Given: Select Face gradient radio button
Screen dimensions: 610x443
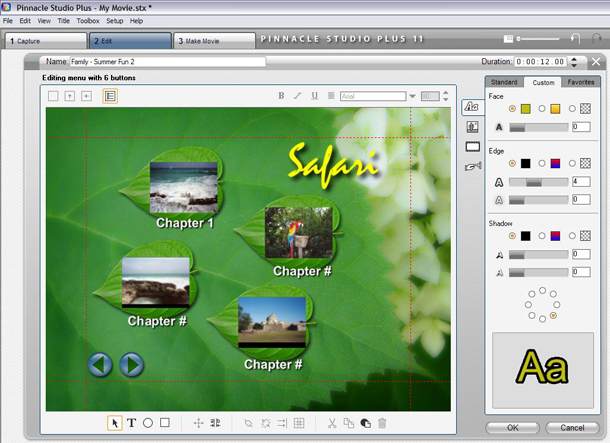Looking at the screenshot, I should pos(542,109).
